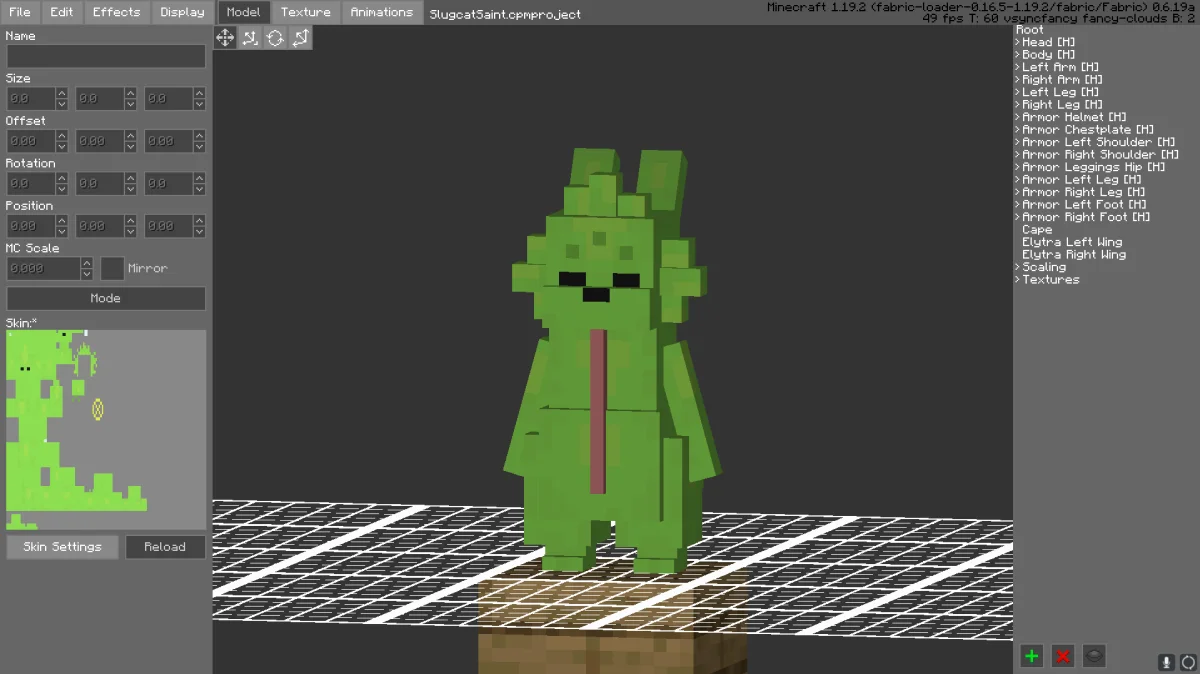This screenshot has height=674, width=1200.
Task: Click the circular refresh icon in bottom corner
Action: coord(1187,662)
